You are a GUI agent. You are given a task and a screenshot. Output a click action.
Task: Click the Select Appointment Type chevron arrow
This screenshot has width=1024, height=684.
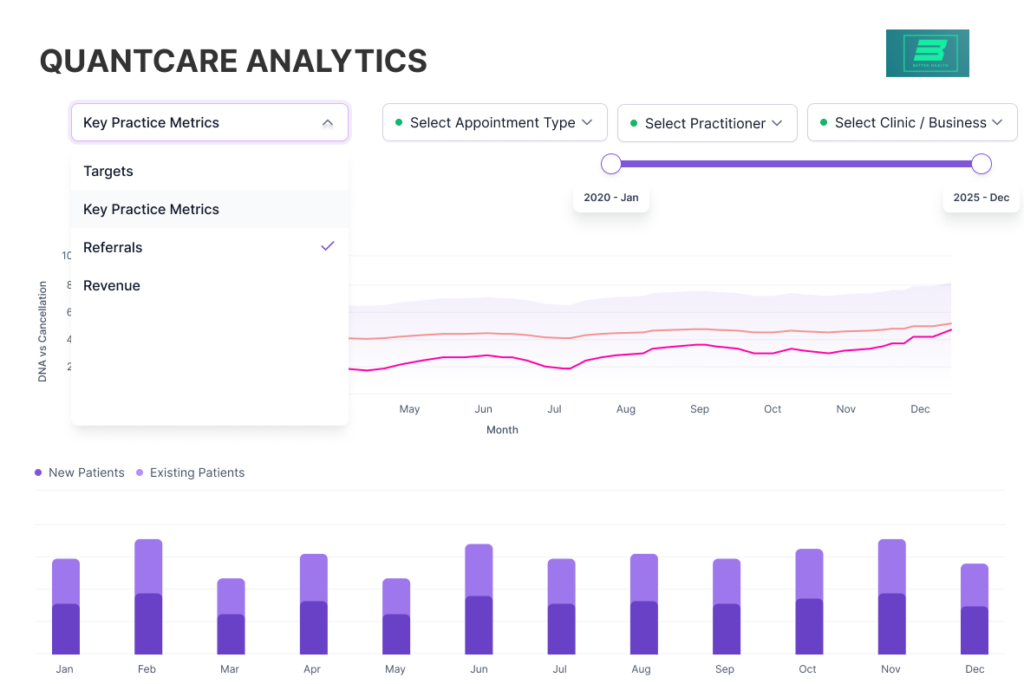[587, 122]
